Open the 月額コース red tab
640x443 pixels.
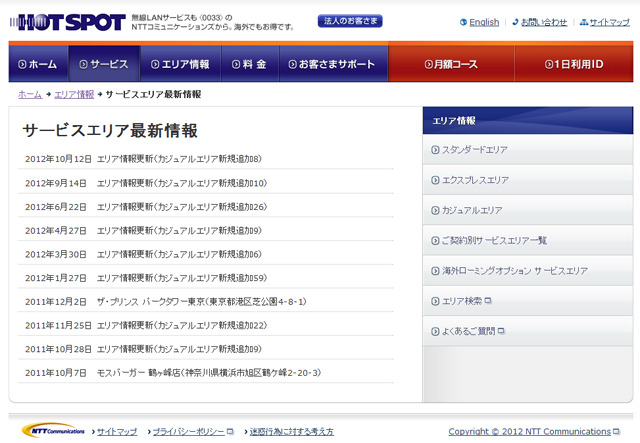click(x=451, y=64)
